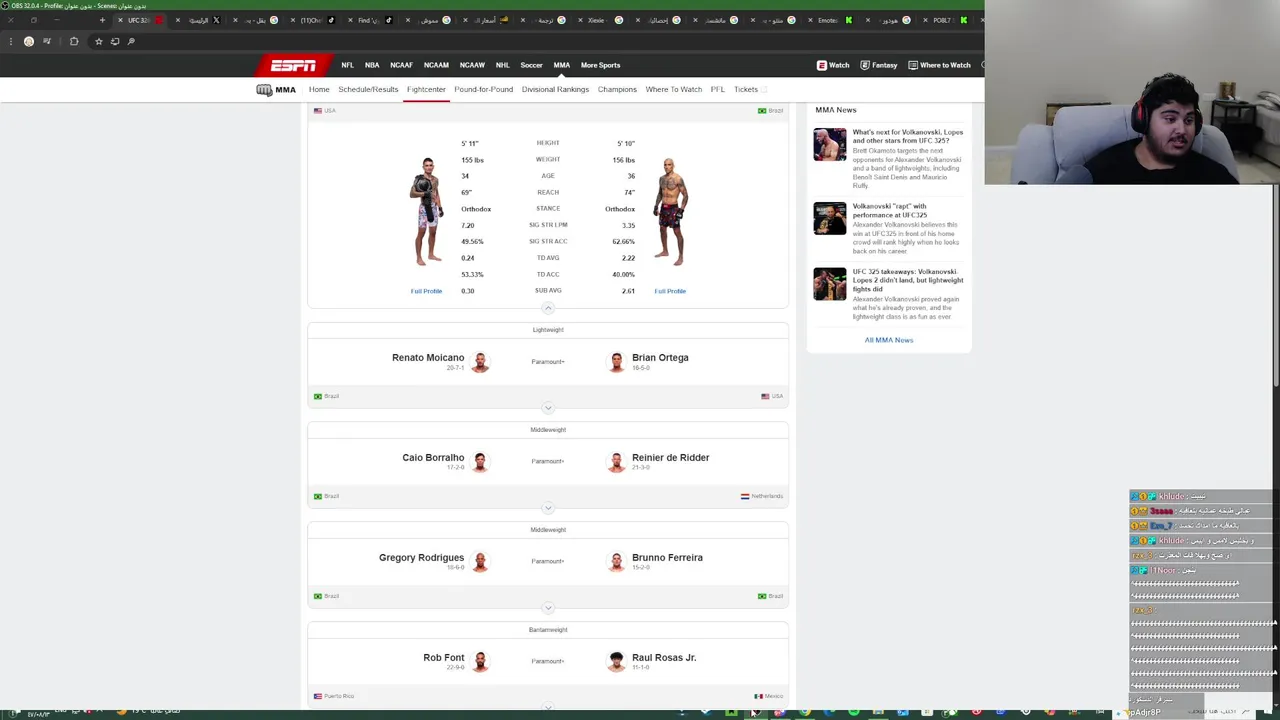Switch to the UFC 326 browser tab
1280x720 pixels.
tap(139, 20)
